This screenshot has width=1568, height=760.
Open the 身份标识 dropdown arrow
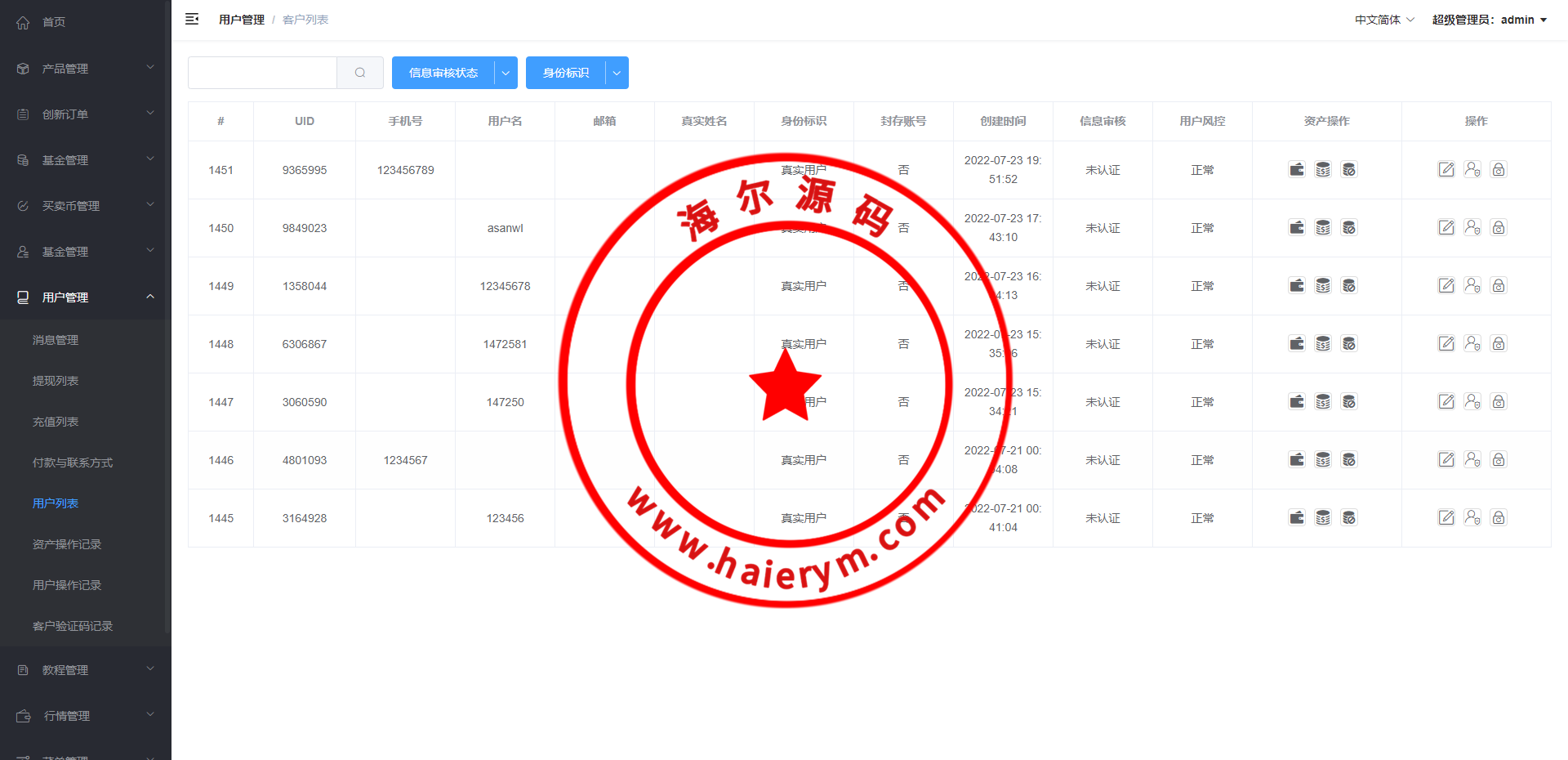617,73
